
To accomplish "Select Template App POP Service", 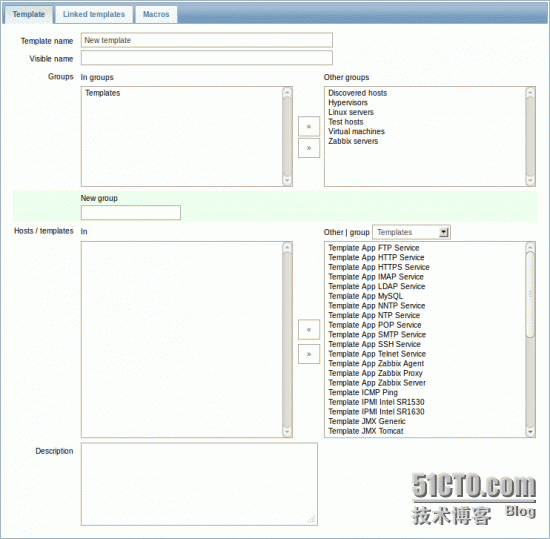I will pos(375,325).
